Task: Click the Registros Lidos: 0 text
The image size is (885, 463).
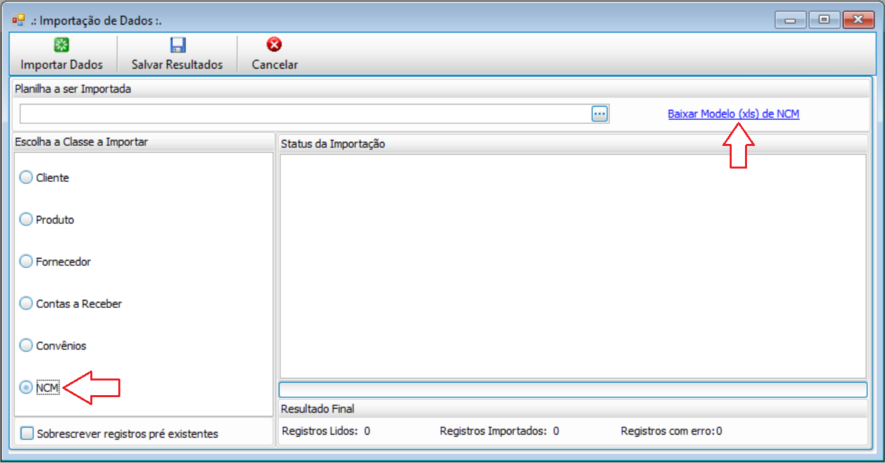Action: tap(326, 431)
